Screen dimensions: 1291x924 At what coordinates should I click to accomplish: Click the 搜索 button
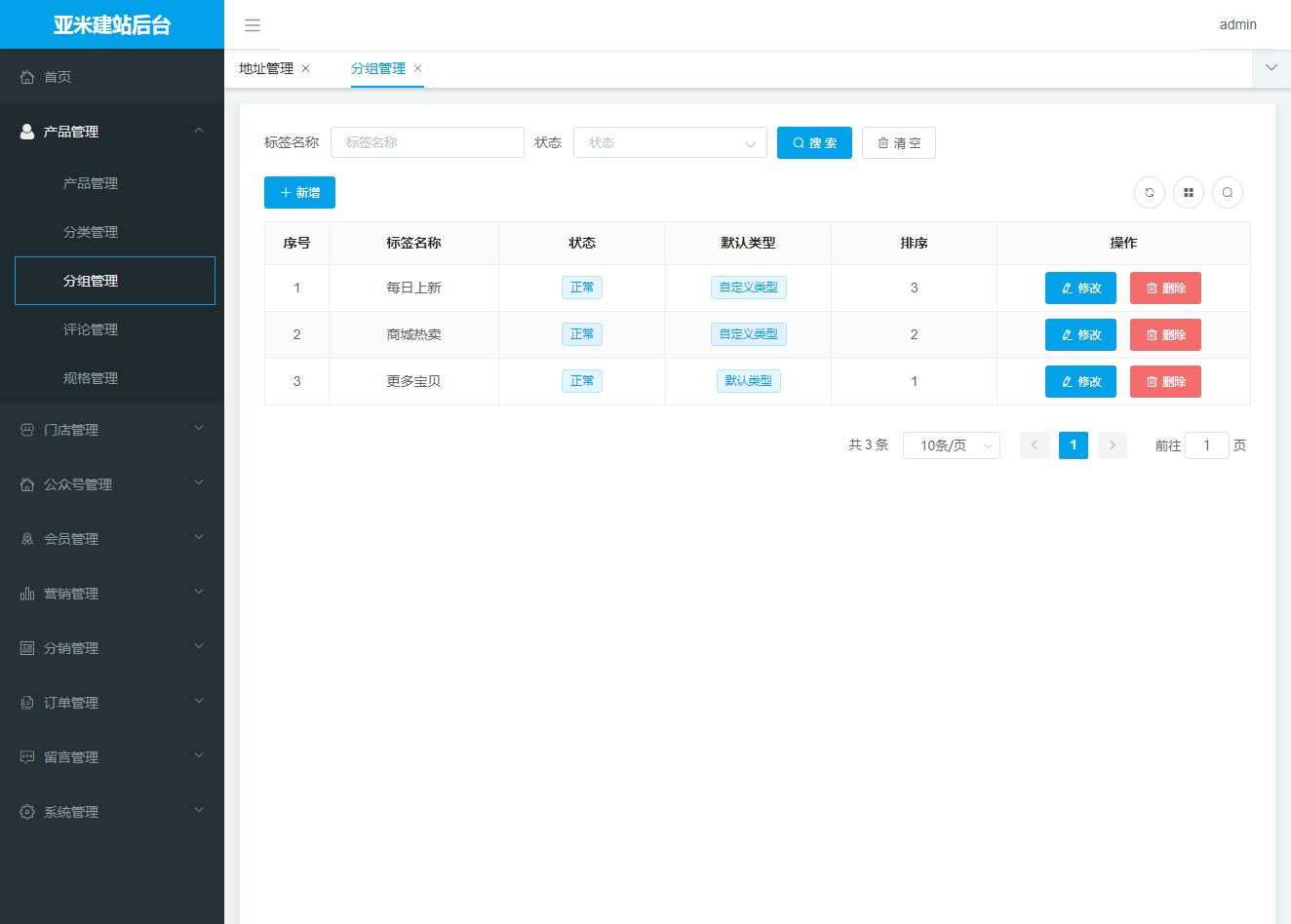[814, 143]
